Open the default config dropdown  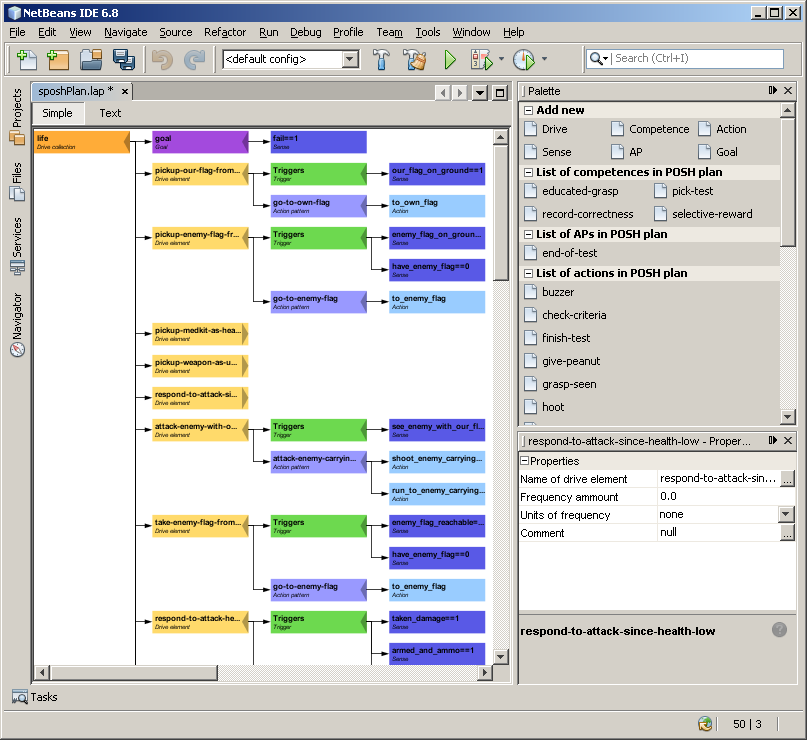click(x=350, y=59)
